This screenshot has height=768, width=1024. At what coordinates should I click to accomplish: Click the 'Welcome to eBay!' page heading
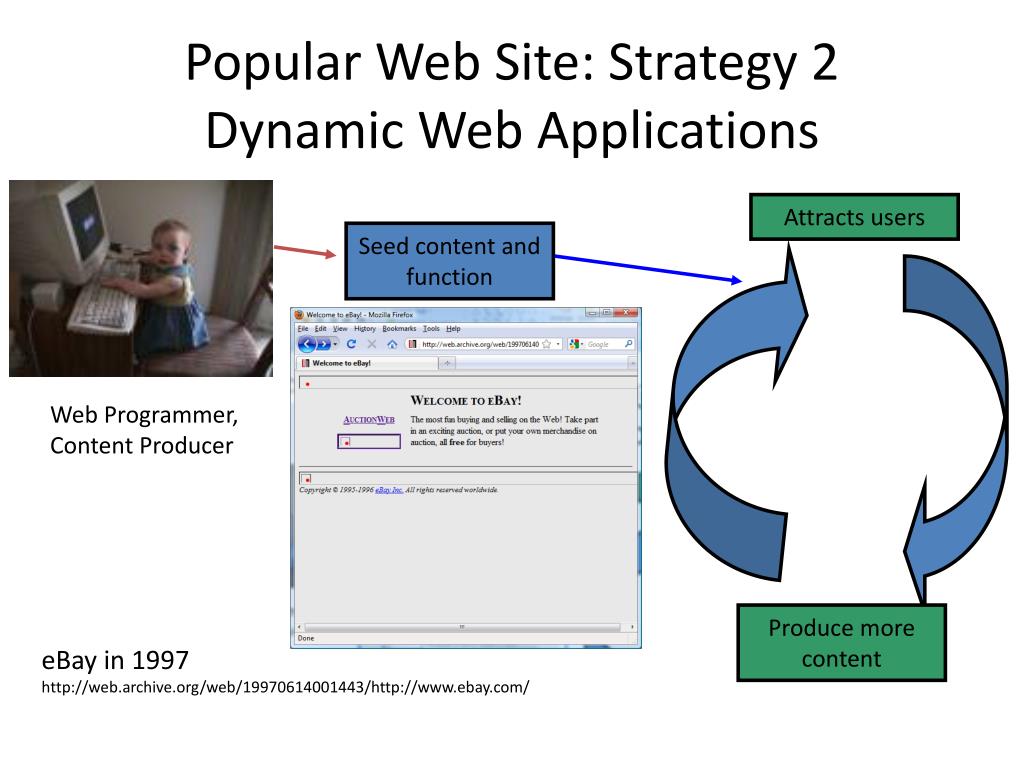[x=466, y=400]
